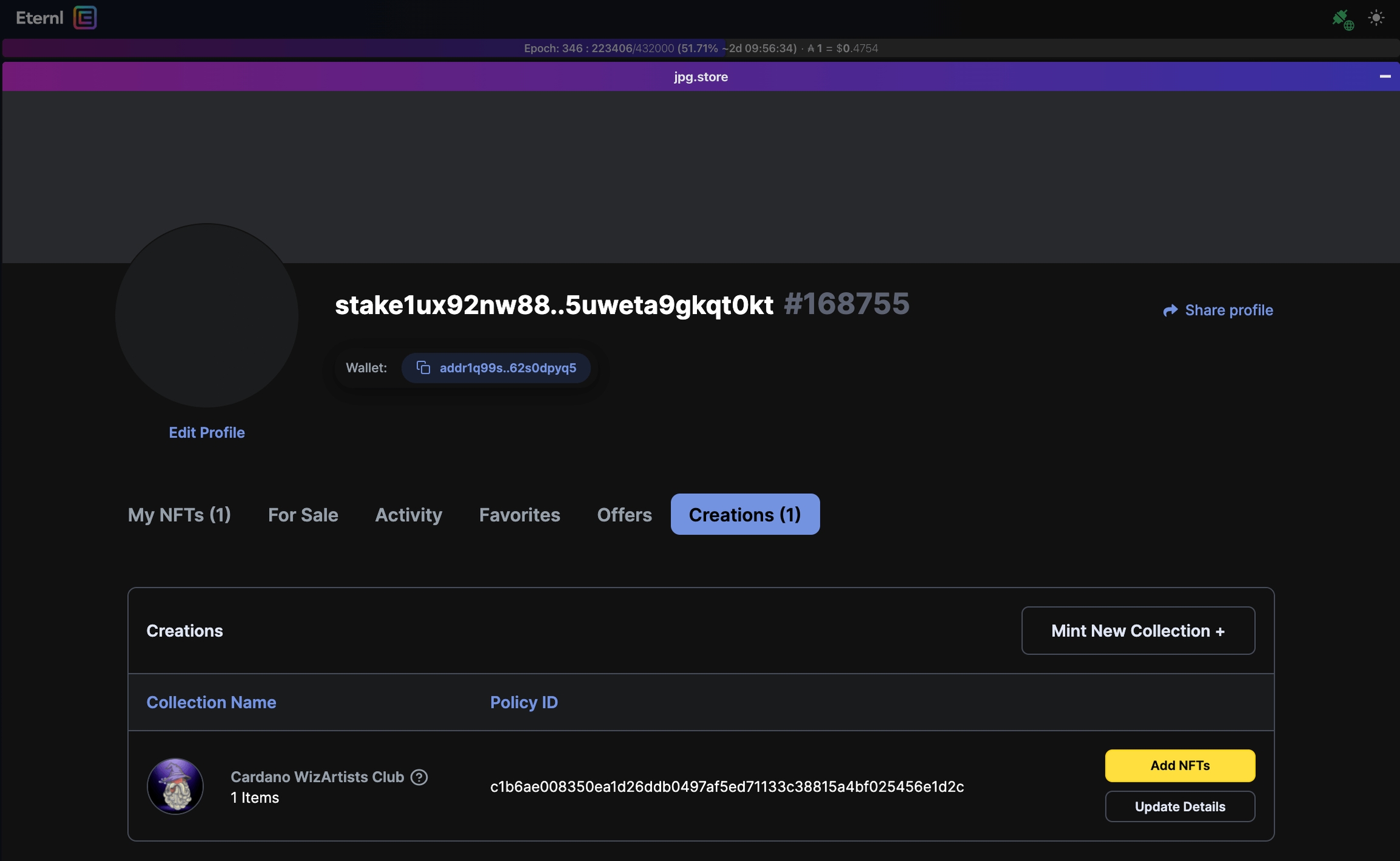Viewport: 1400px width, 861px height.
Task: Click Mint New Collection + button
Action: [1137, 631]
